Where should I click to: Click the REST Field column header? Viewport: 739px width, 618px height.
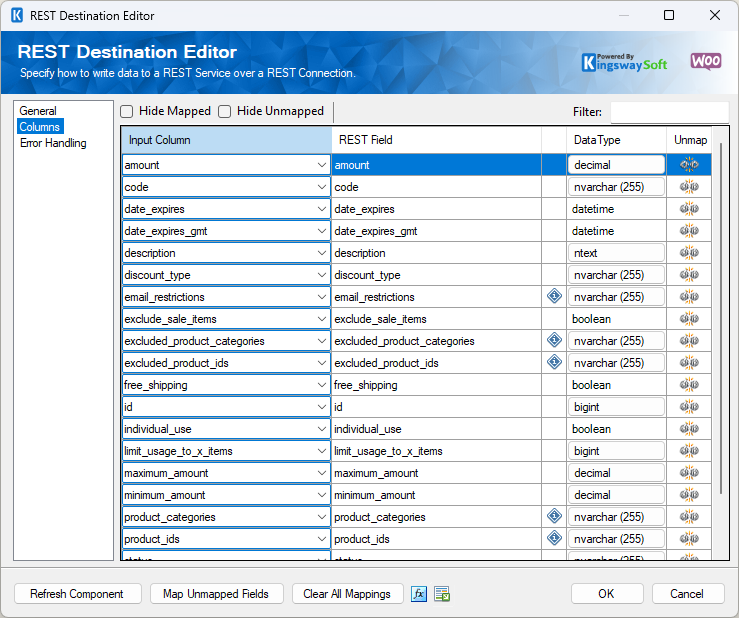tap(436, 140)
